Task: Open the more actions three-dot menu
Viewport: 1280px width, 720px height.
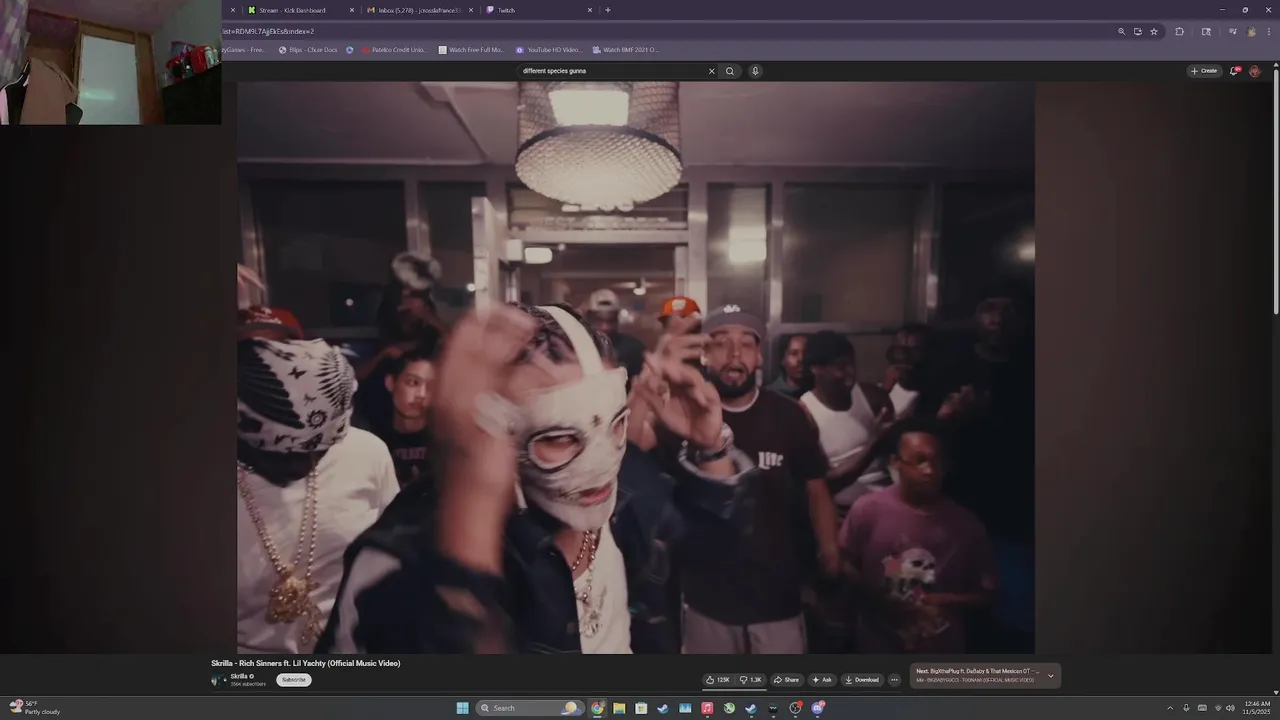Action: tap(894, 680)
